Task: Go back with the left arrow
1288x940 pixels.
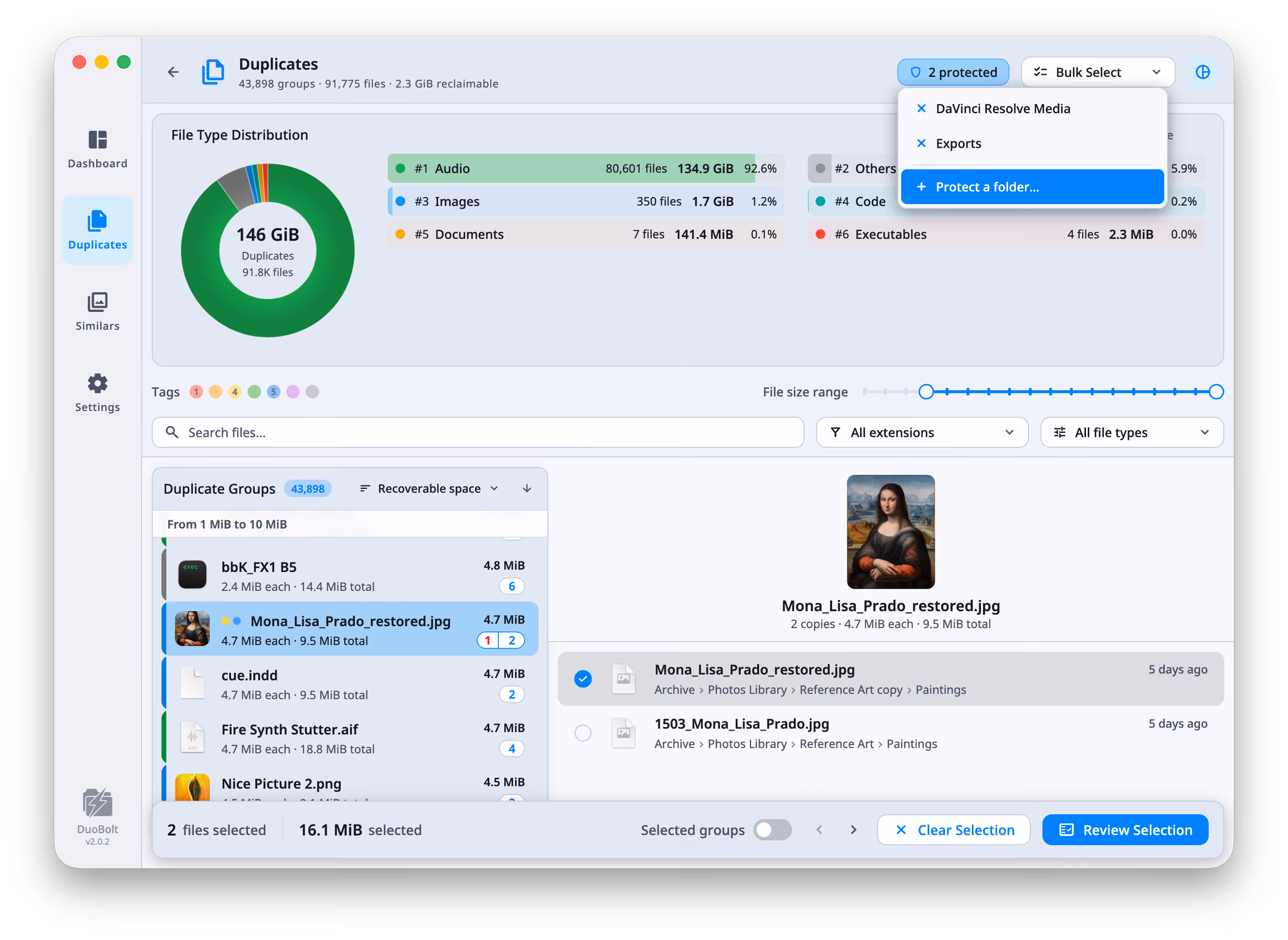Action: point(173,72)
